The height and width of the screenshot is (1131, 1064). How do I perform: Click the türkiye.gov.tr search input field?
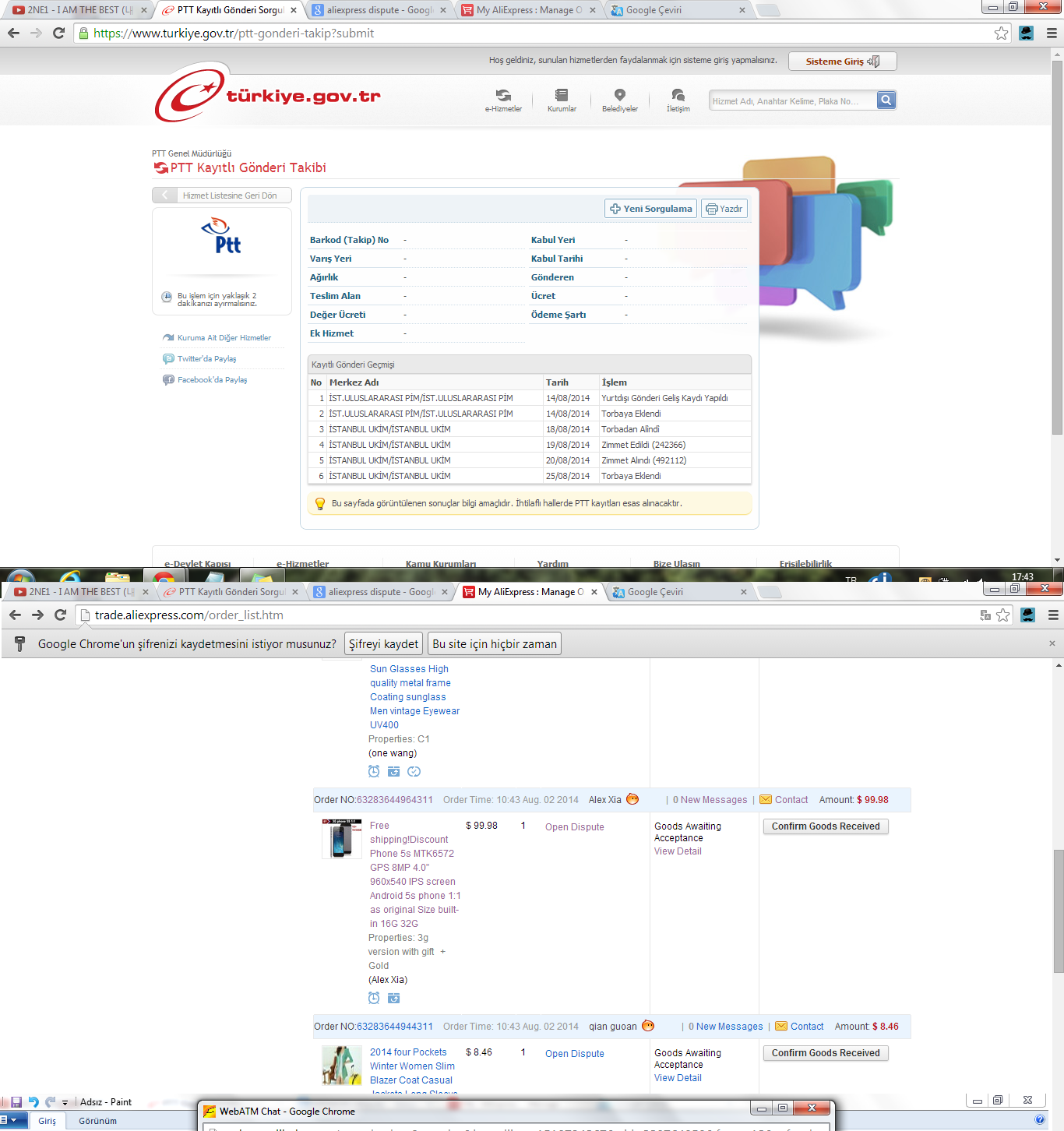click(792, 100)
